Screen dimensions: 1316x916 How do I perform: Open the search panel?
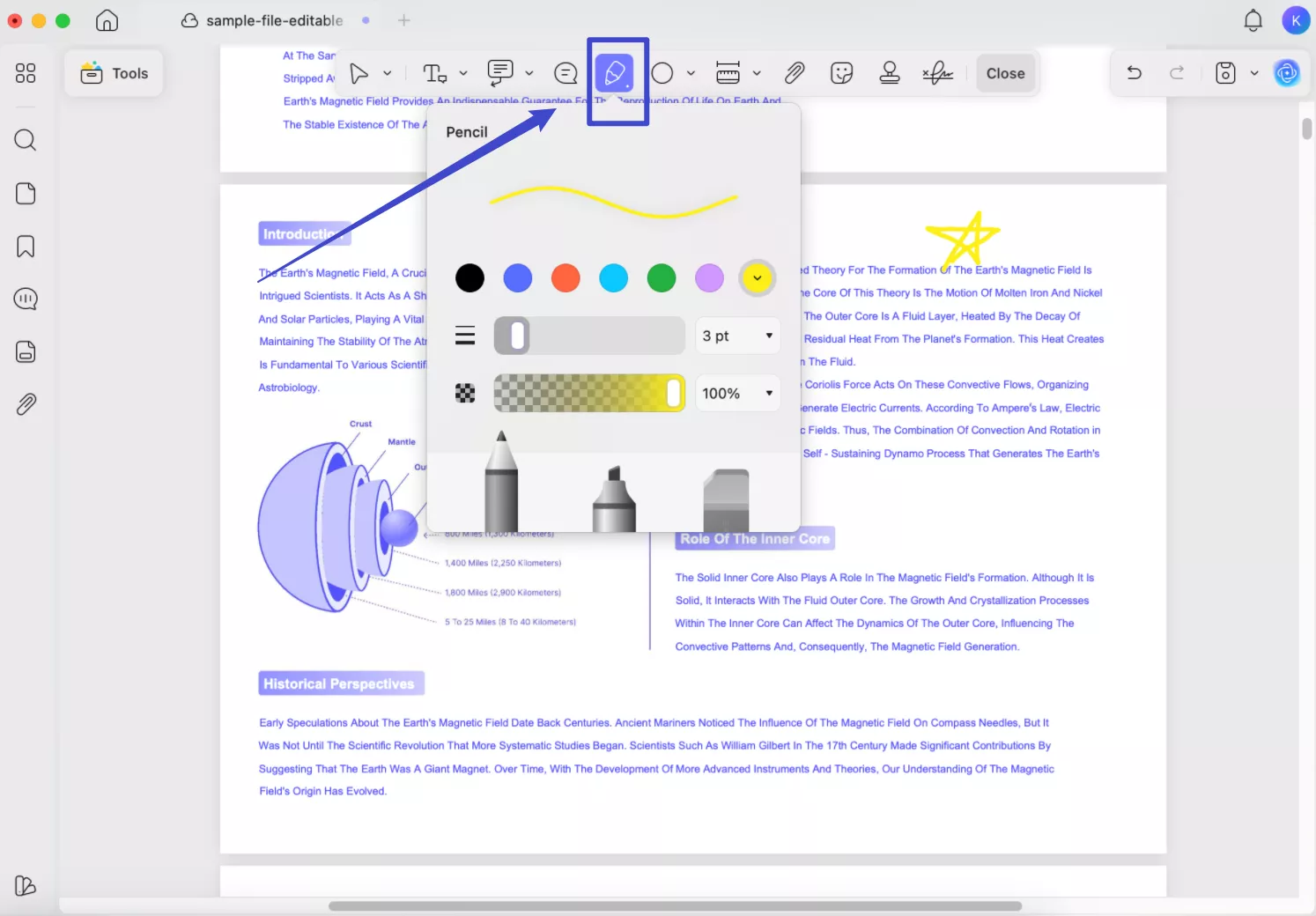click(25, 140)
